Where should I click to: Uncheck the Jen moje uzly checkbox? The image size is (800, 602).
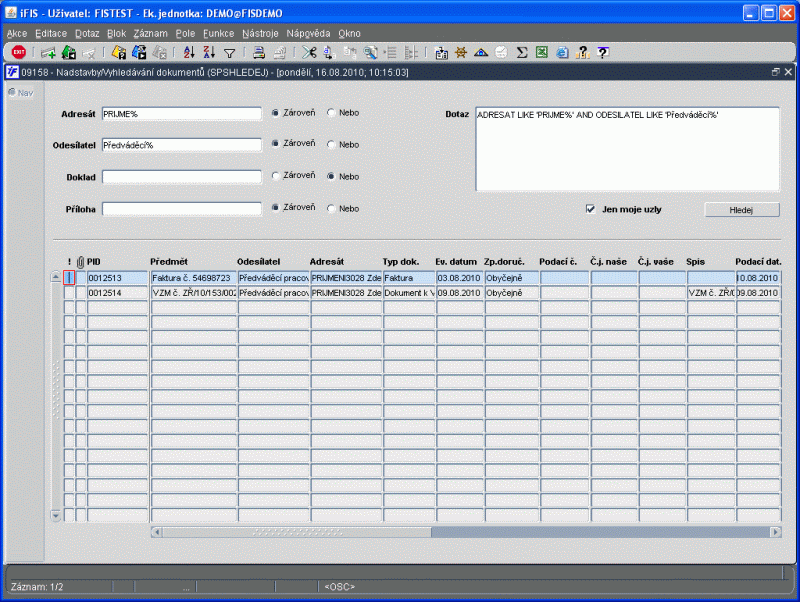pos(590,209)
